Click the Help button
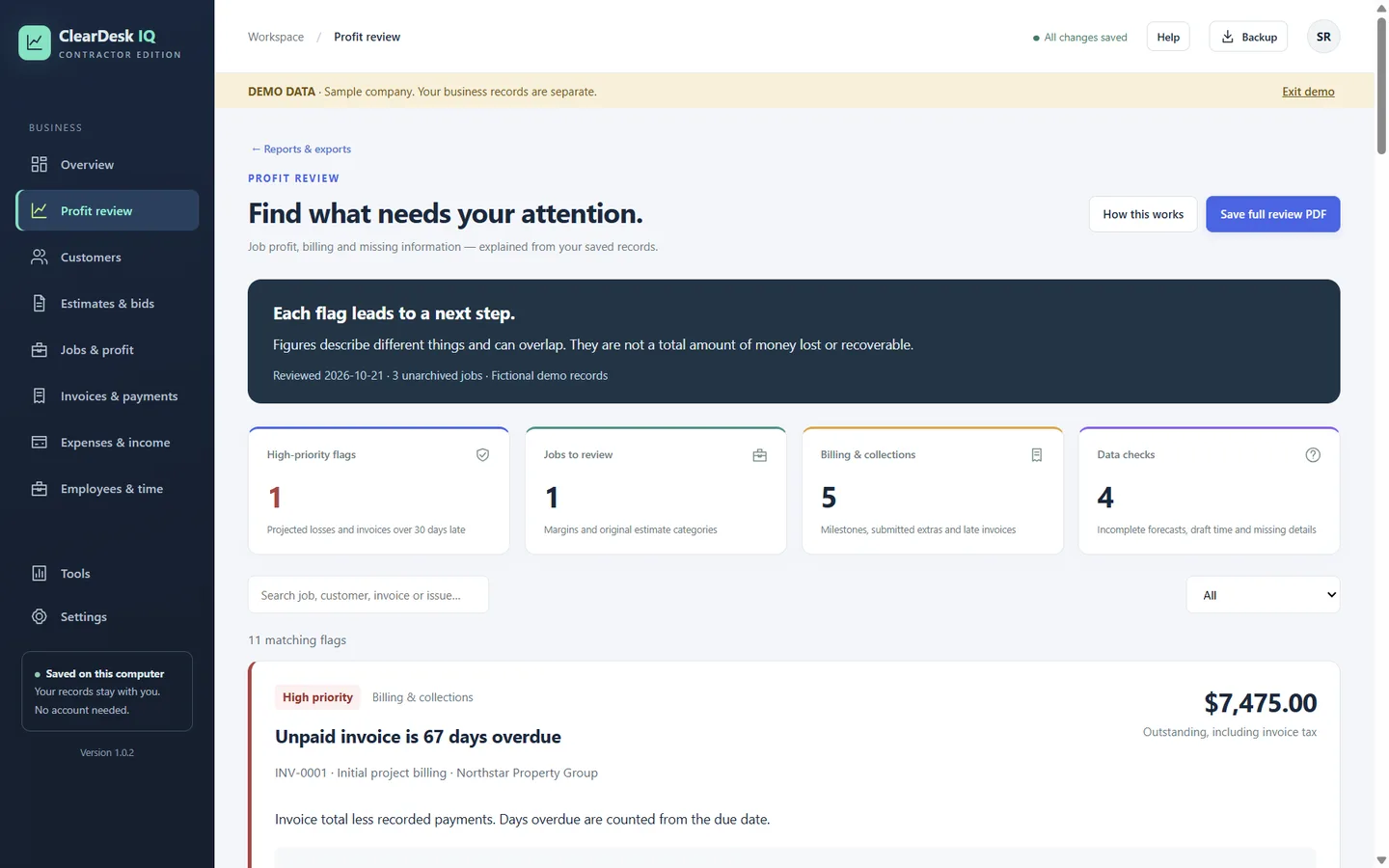1389x868 pixels. 1168,37
